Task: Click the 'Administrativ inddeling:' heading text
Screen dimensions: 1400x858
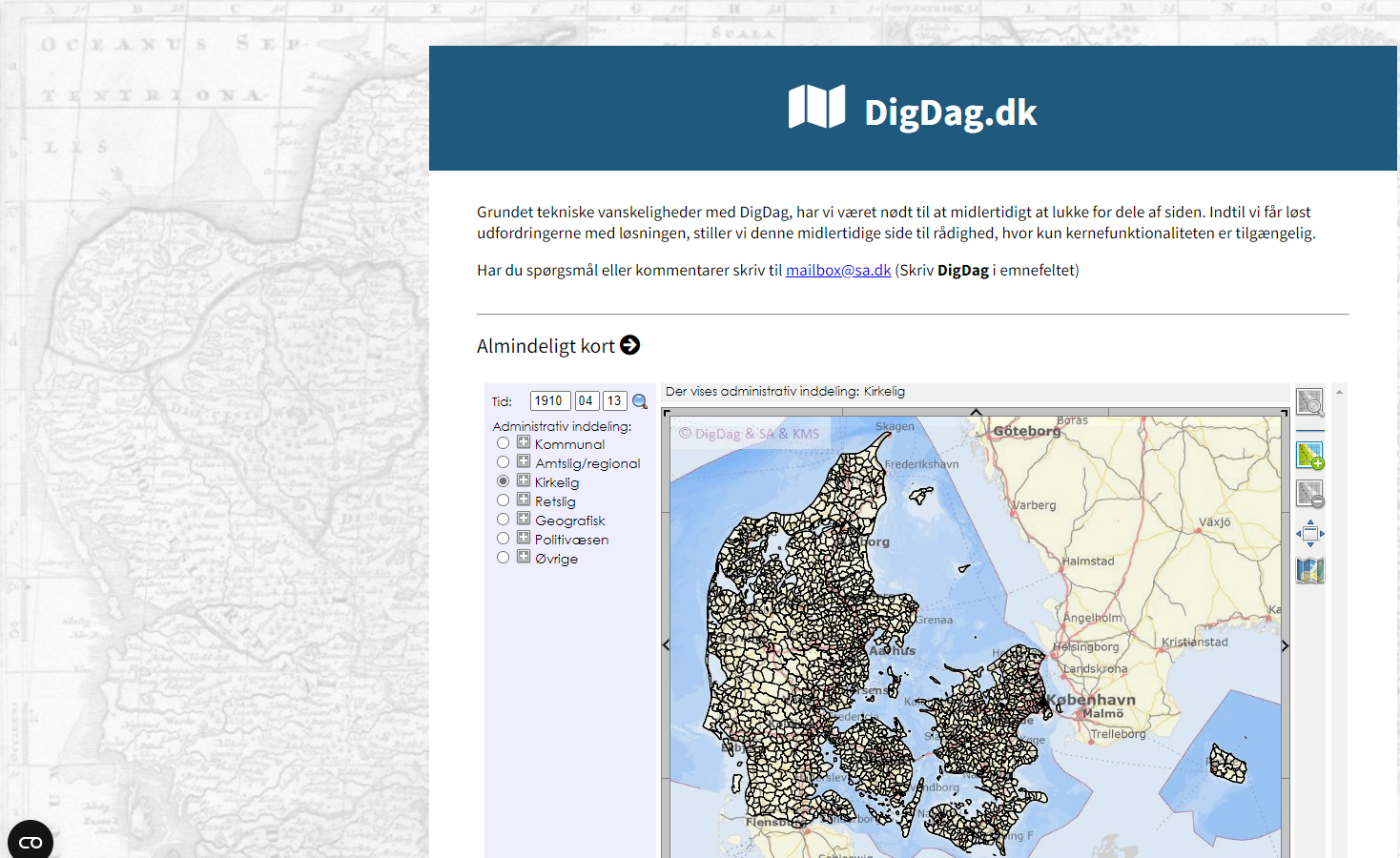Action: [562, 426]
